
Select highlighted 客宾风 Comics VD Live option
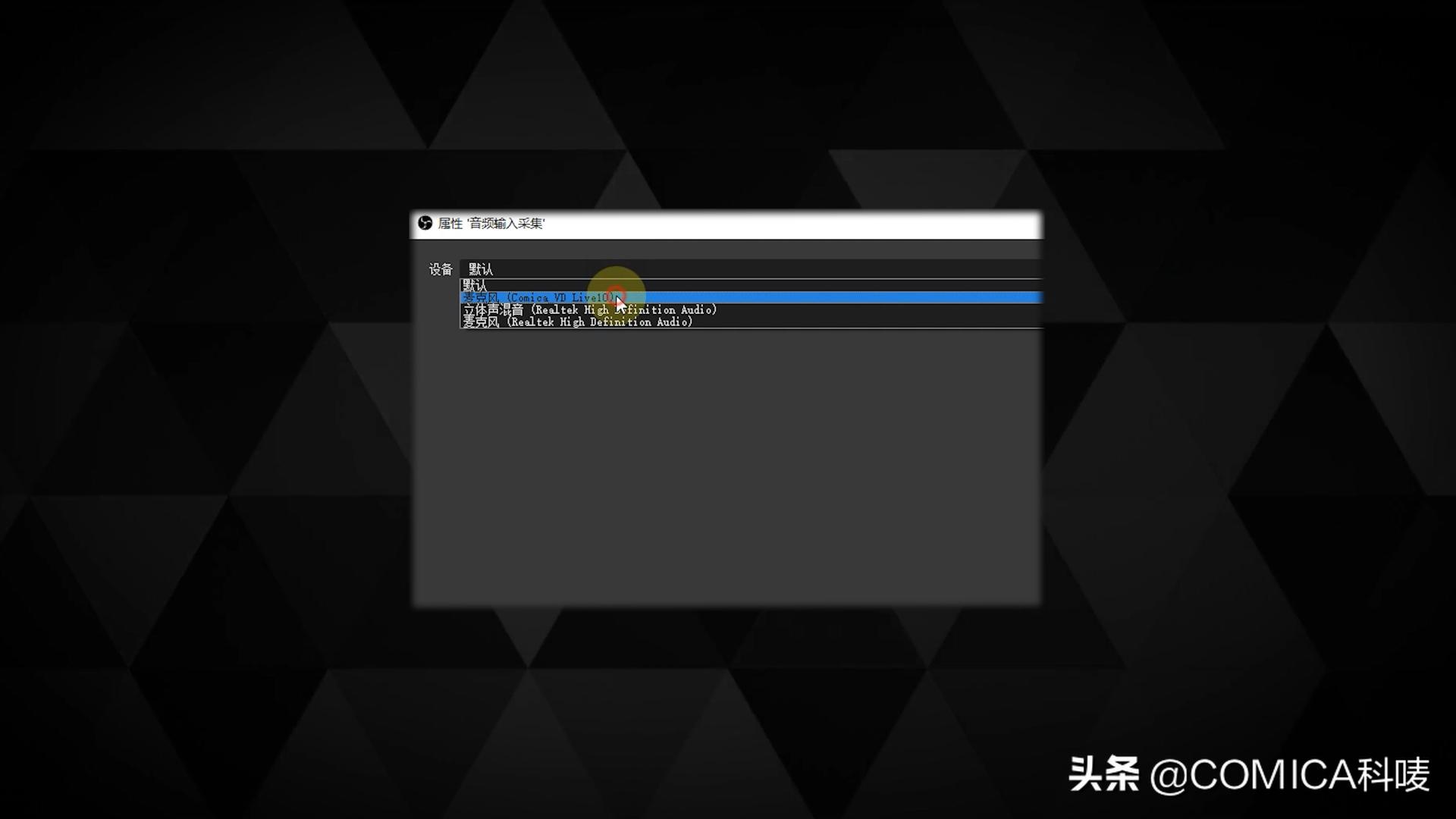click(750, 297)
